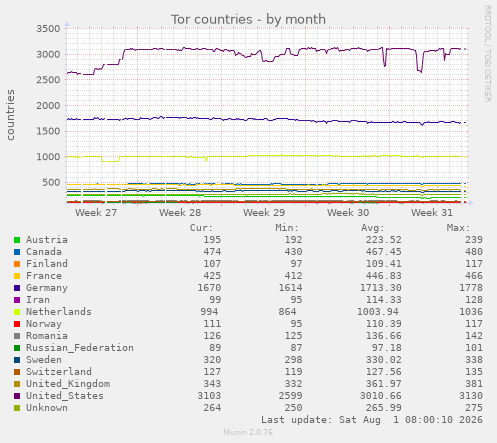Click the 'Max:' column header

pyautogui.click(x=458, y=228)
